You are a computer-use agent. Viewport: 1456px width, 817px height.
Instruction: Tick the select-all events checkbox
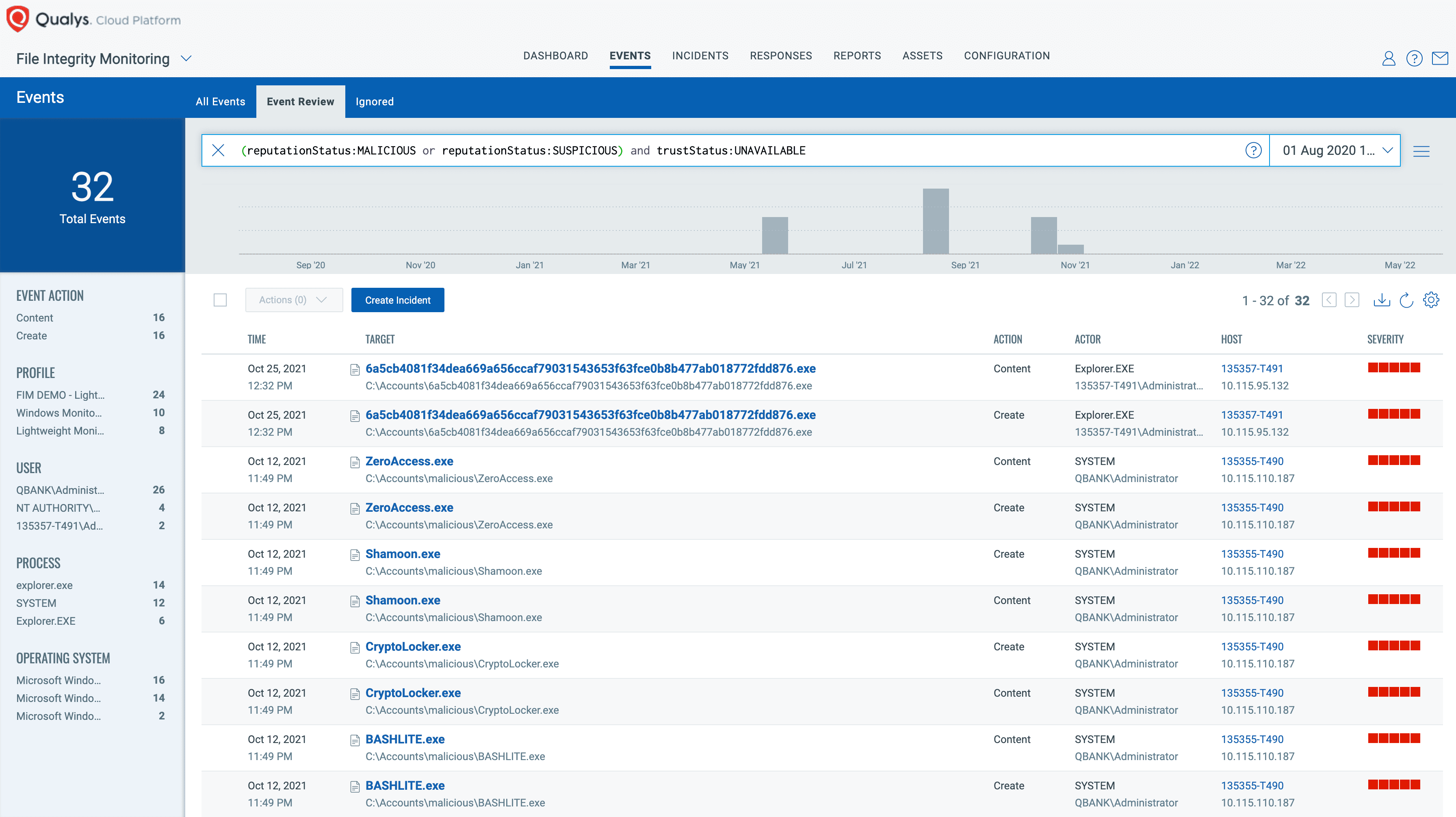(x=221, y=300)
